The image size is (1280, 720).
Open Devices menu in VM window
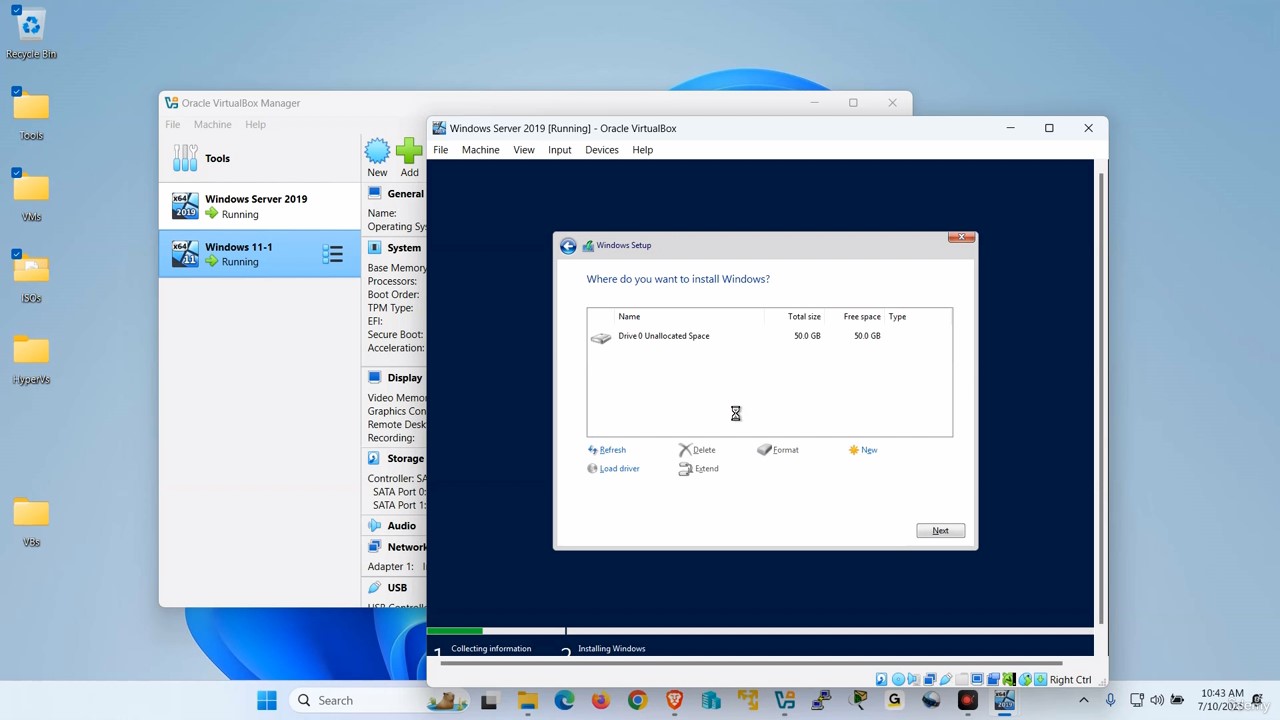601,150
